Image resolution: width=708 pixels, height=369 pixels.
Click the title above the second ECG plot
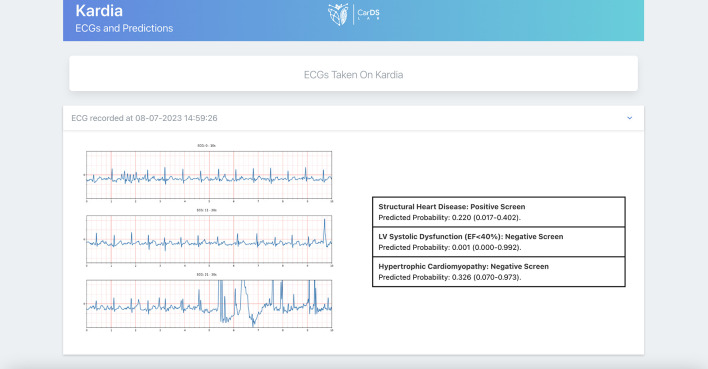tap(206, 210)
